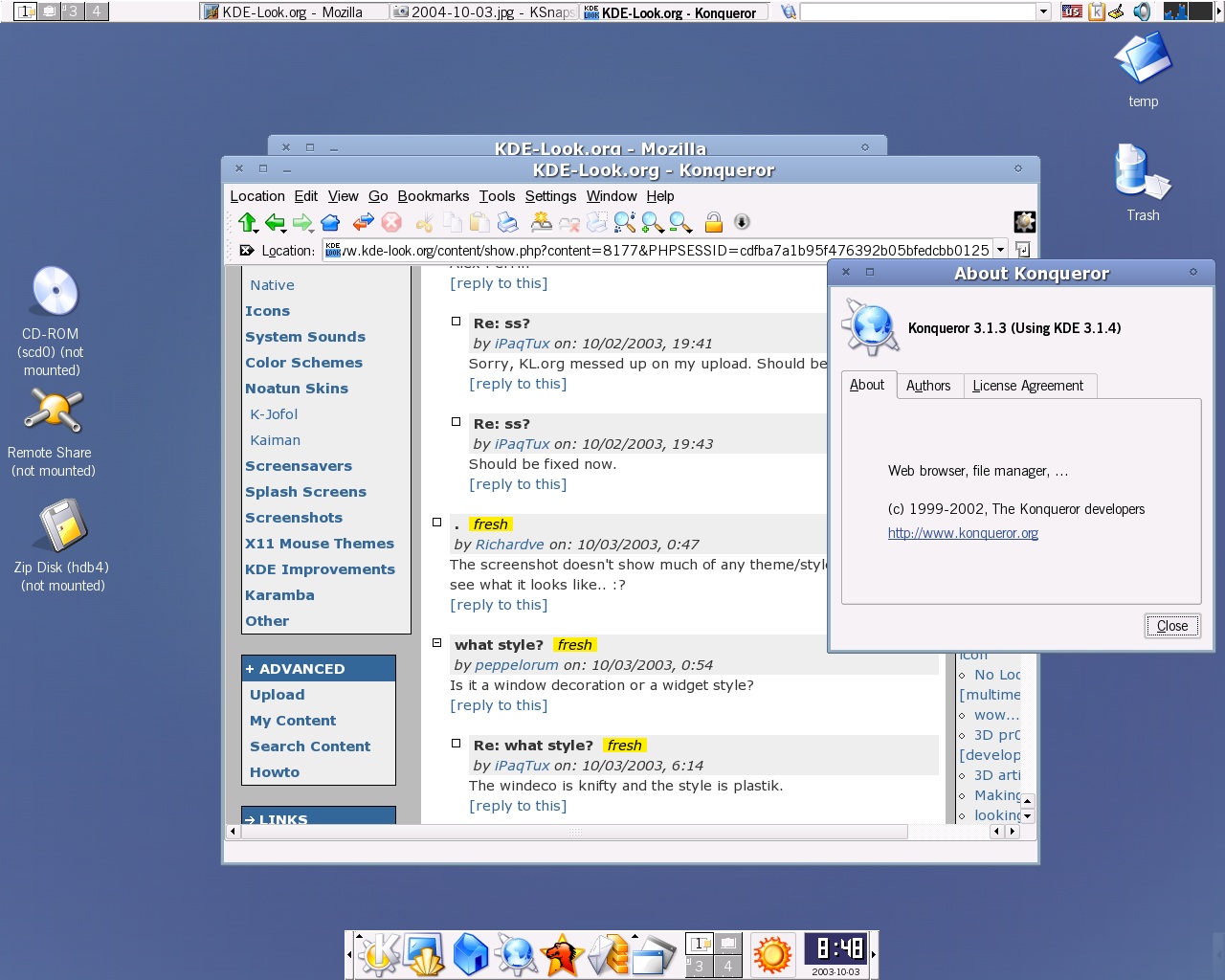Click the sun weather applet icon
Image resolution: width=1225 pixels, height=980 pixels.
pyautogui.click(x=772, y=954)
